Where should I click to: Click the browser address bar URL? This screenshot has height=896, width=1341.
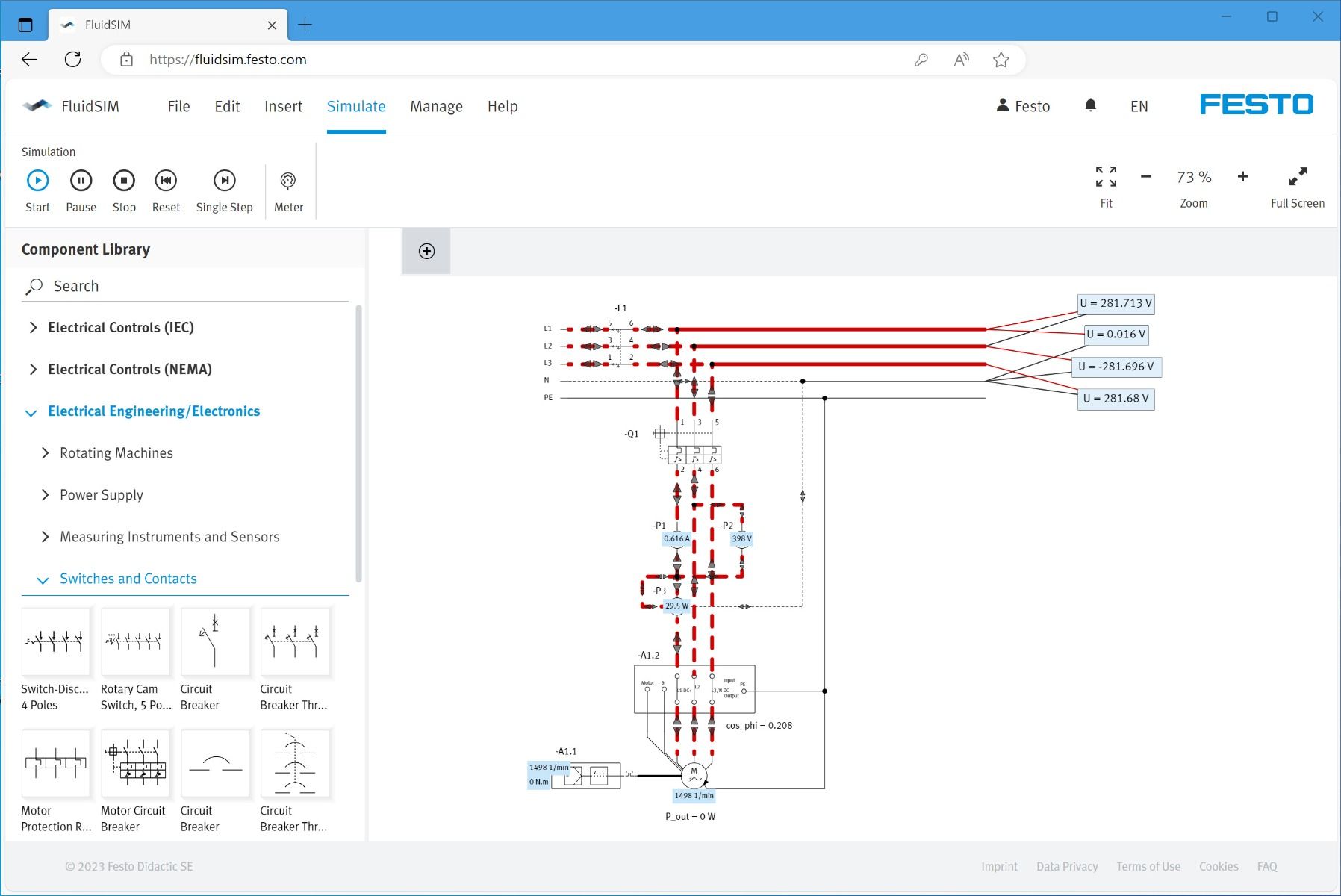[228, 60]
